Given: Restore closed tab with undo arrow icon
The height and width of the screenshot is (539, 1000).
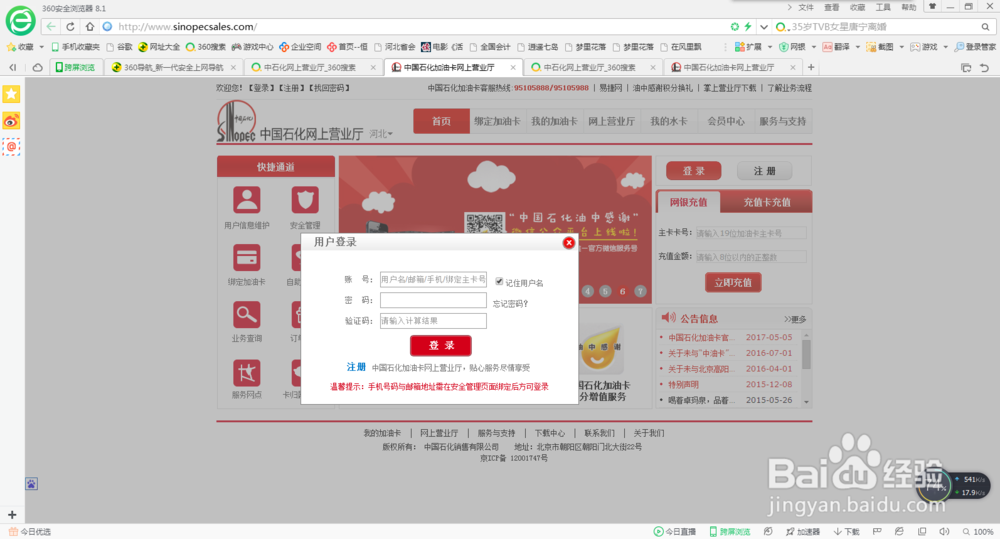Looking at the screenshot, I should coord(984,67).
